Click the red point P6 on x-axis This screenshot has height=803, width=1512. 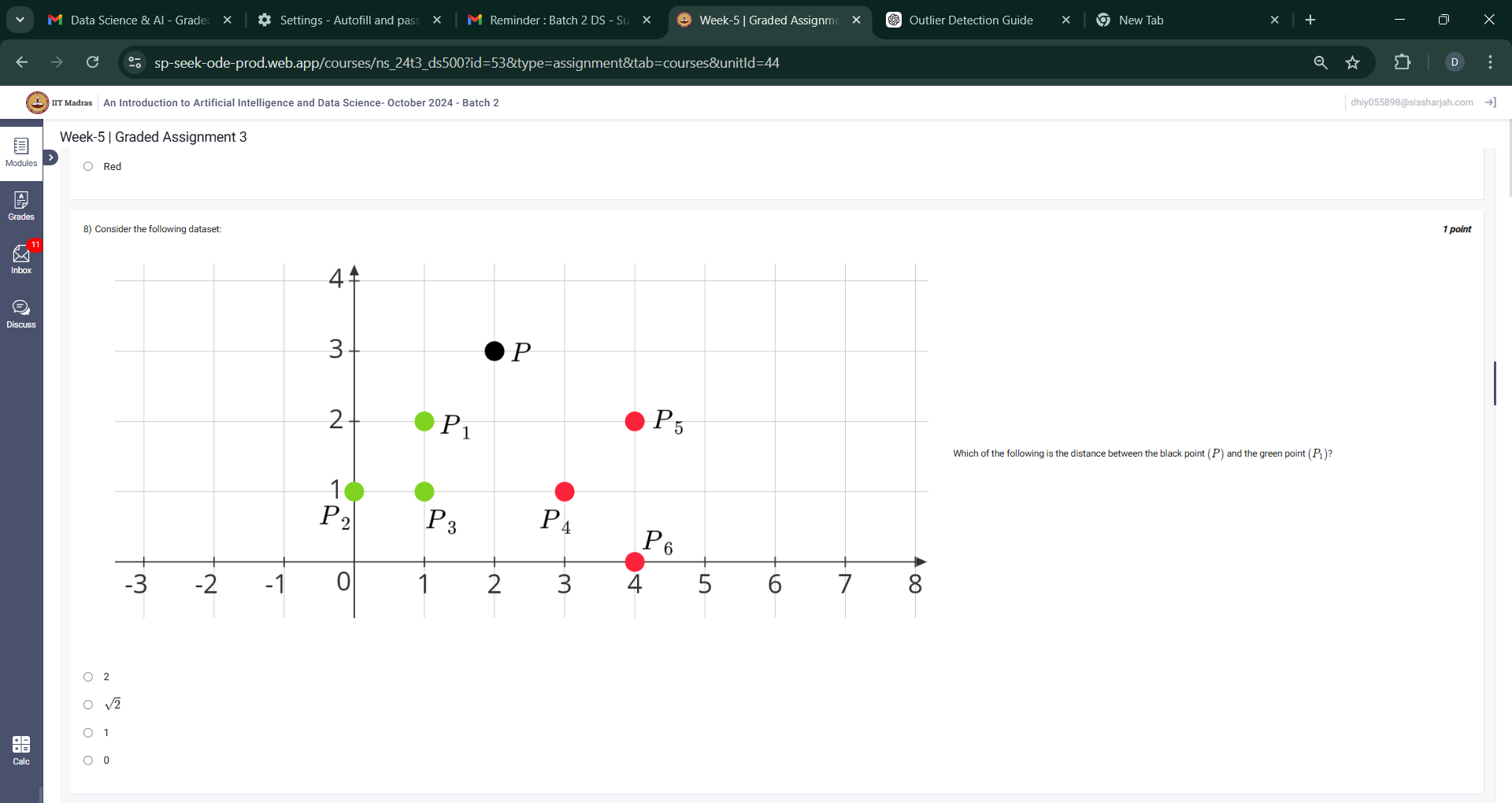(x=635, y=561)
